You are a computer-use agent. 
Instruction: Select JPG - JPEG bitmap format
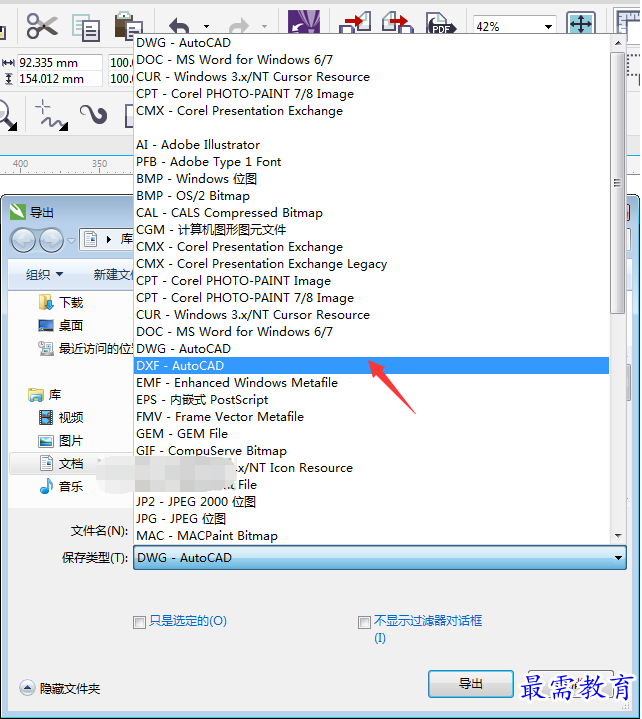click(x=372, y=519)
